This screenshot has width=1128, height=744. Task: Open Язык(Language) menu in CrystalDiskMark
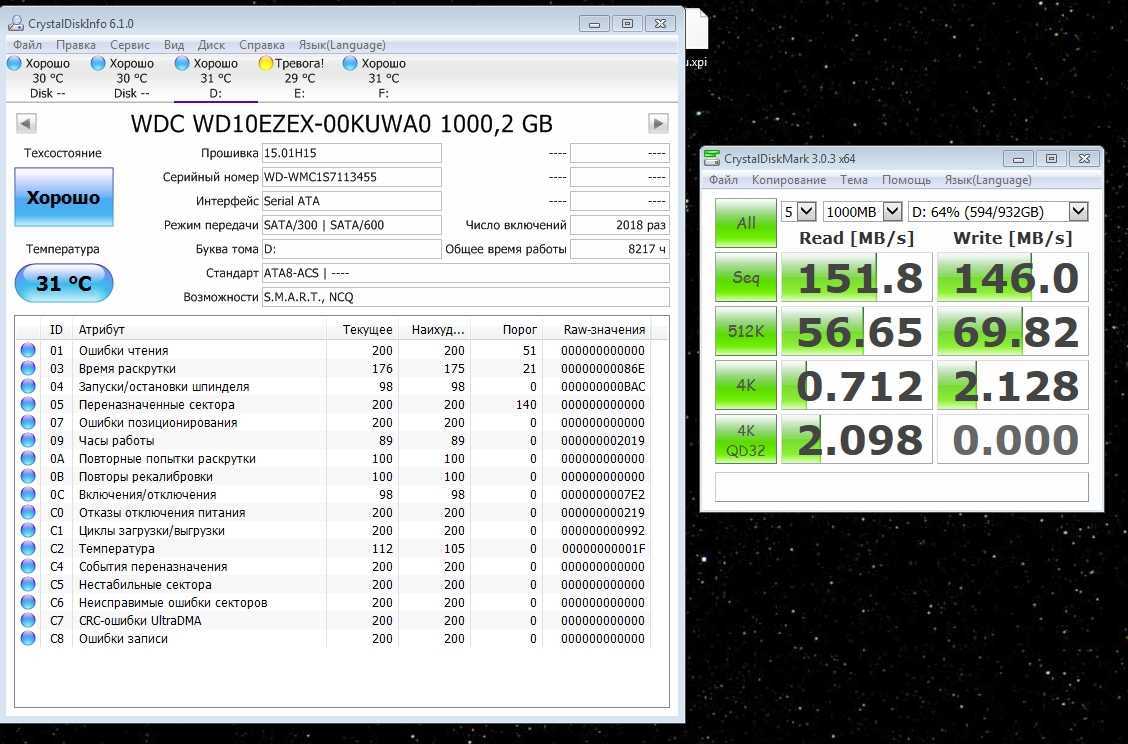point(988,180)
